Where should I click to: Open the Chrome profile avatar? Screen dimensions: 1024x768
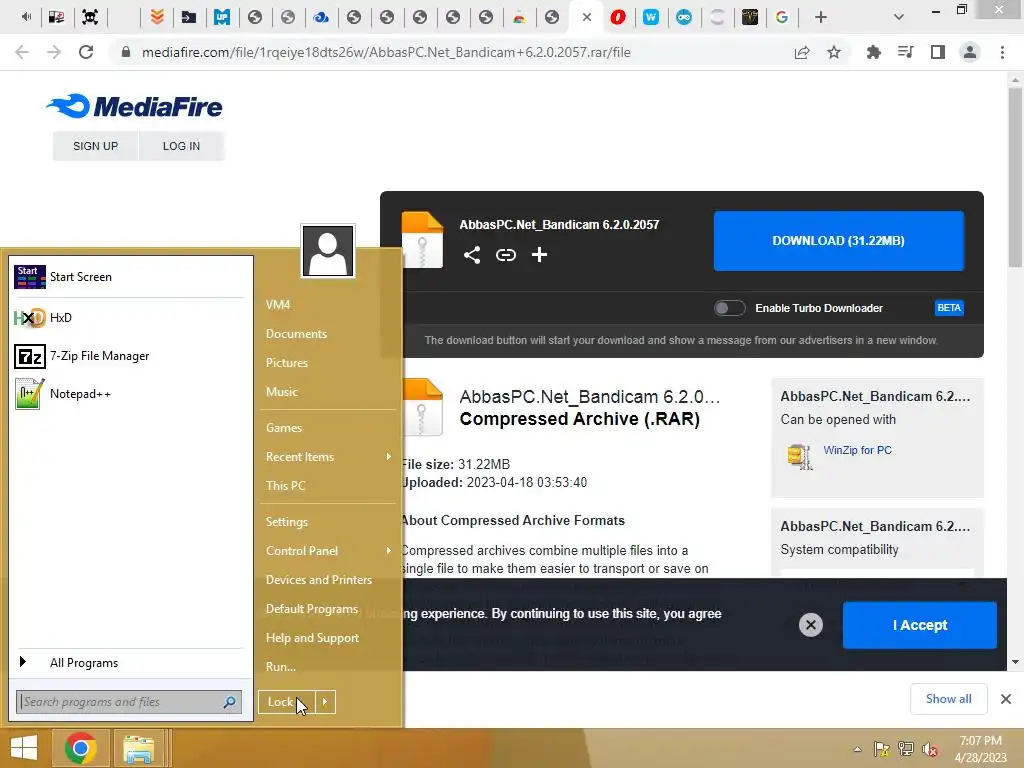(970, 52)
